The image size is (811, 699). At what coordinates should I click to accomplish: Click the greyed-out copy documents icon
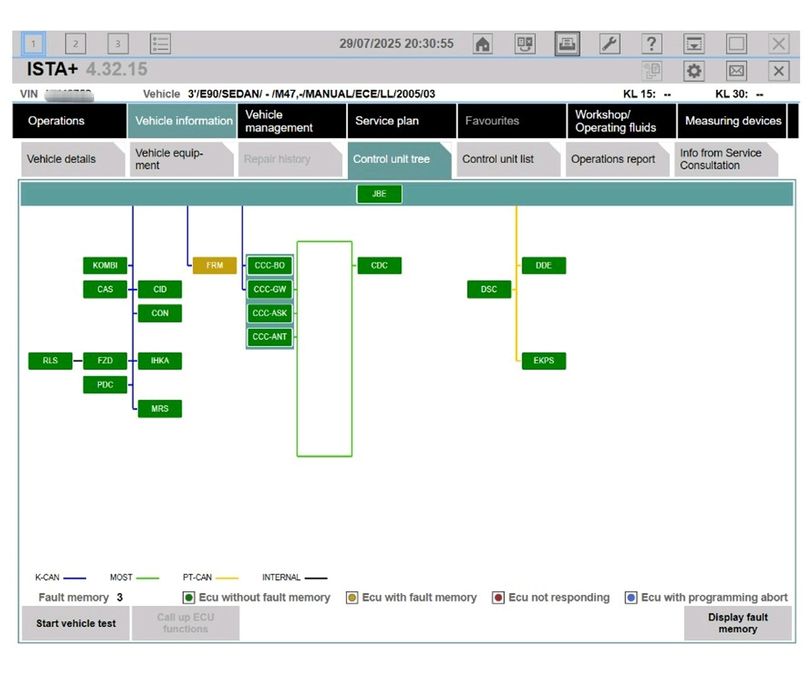click(652, 71)
